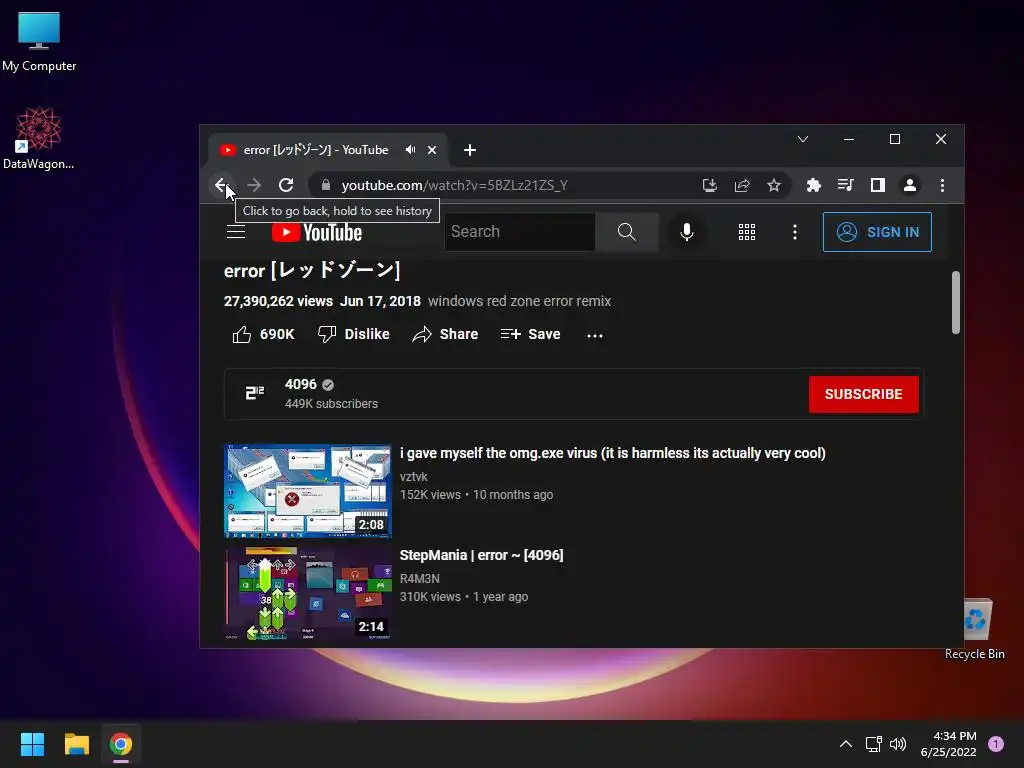This screenshot has width=1024, height=768.
Task: Open My Computer desktop icon
Action: [39, 41]
